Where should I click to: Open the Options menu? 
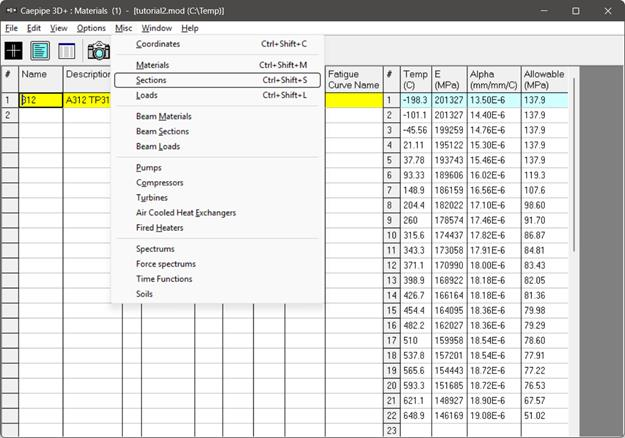click(91, 28)
